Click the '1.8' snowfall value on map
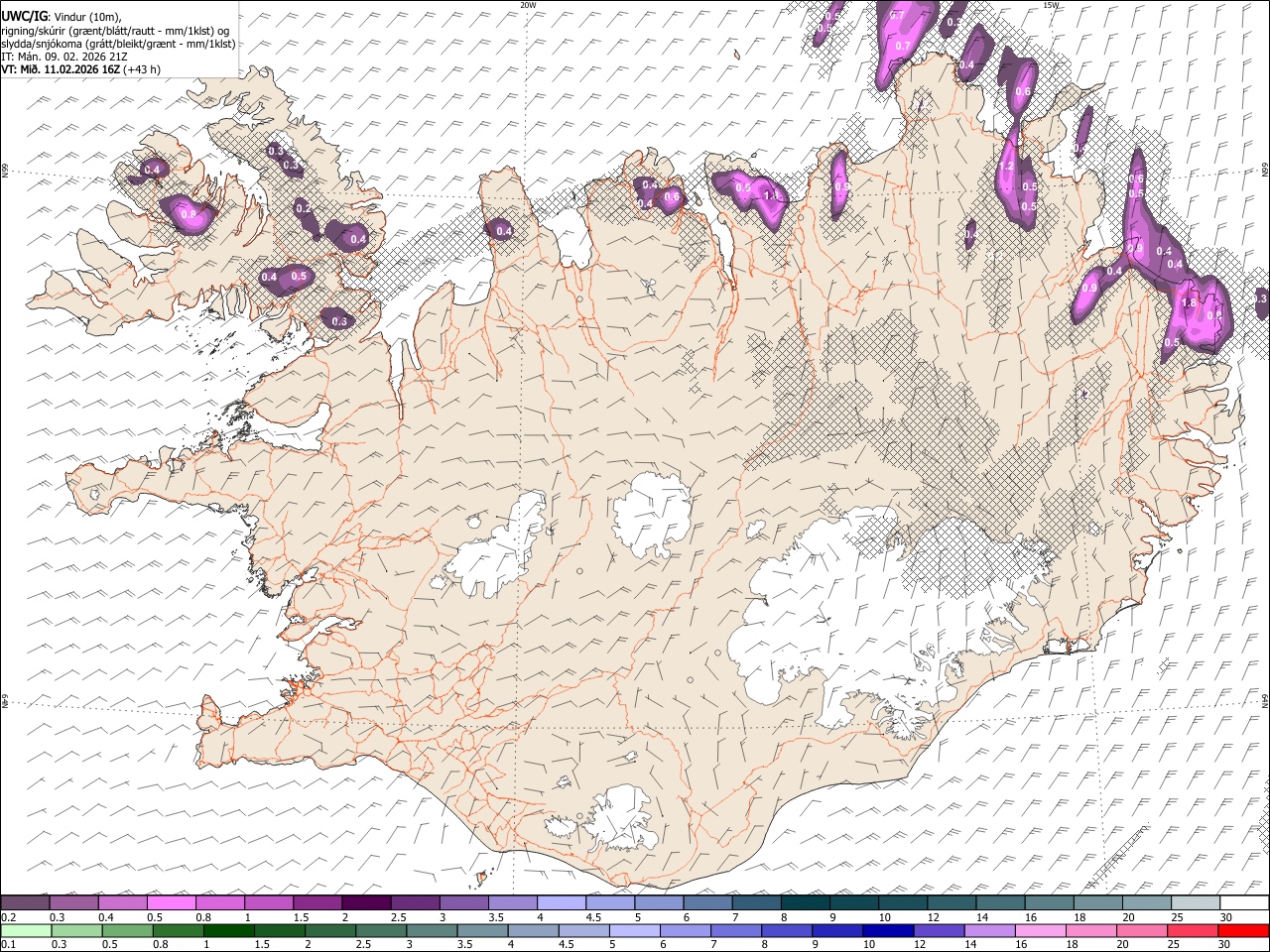1270x952 pixels. click(x=1189, y=302)
